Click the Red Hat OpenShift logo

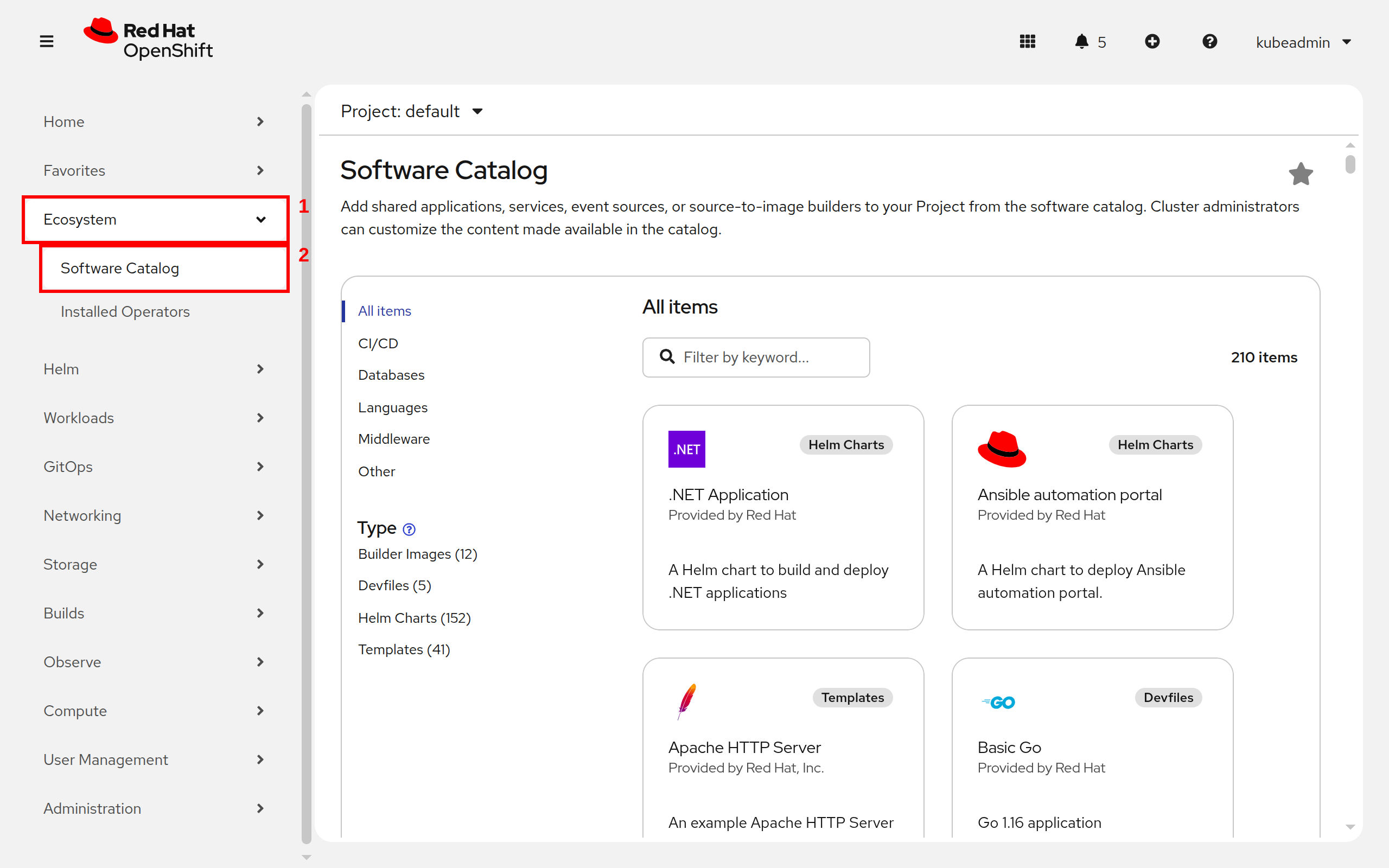(148, 39)
